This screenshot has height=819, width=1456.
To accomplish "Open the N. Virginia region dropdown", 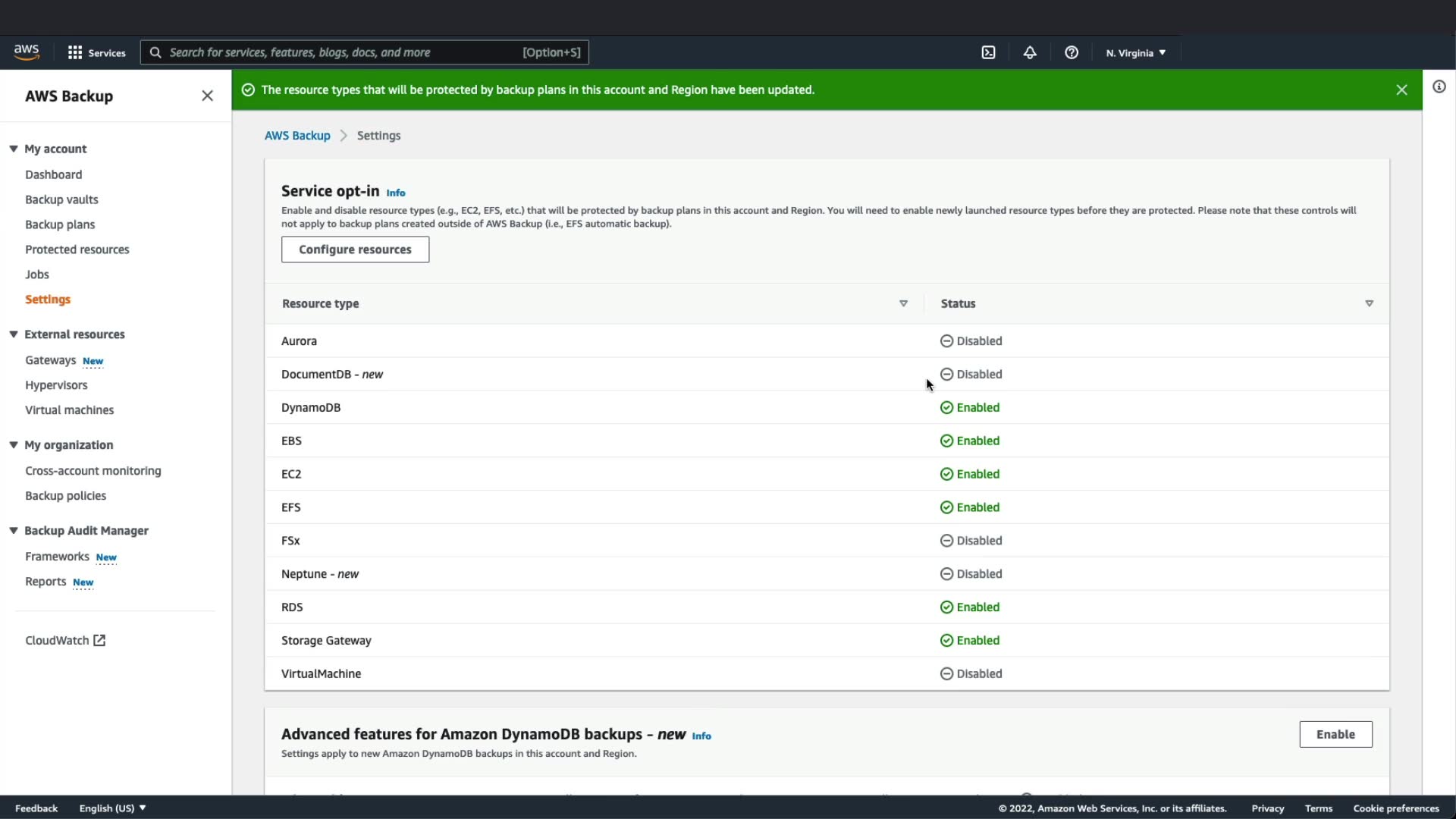I will [x=1135, y=52].
